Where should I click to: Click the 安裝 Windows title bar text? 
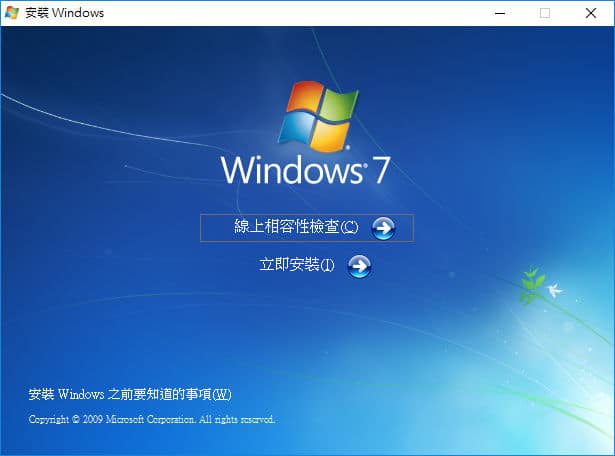65,13
